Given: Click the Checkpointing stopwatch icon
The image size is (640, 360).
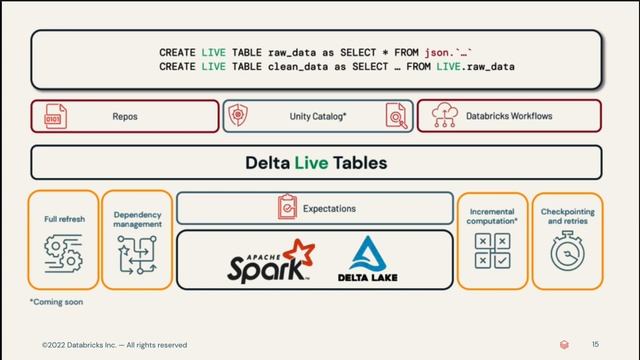Looking at the screenshot, I should pos(567,251).
